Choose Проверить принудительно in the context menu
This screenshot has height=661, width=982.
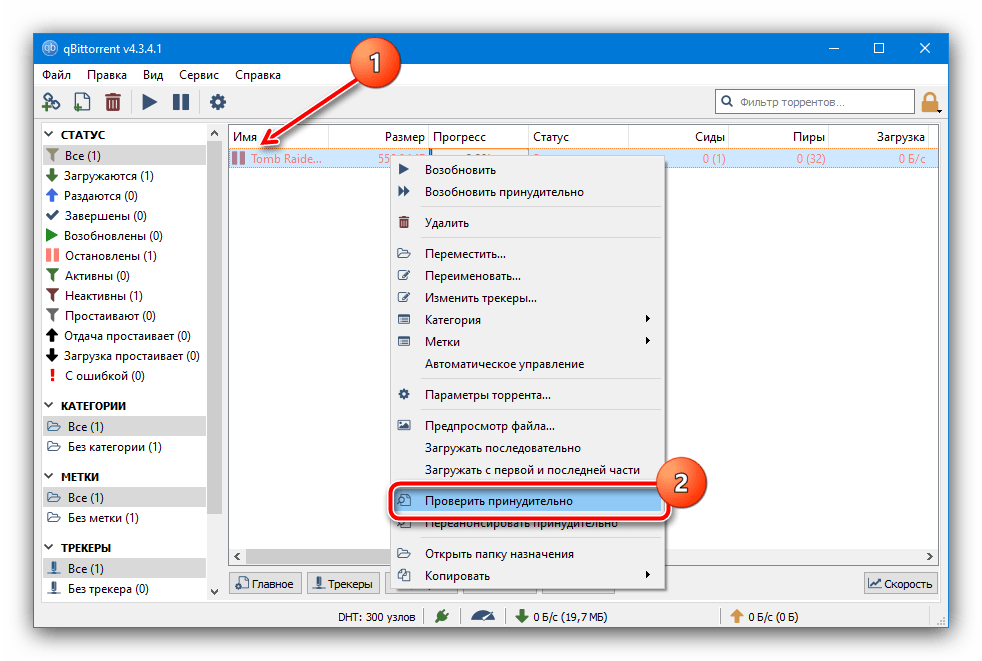pos(527,501)
